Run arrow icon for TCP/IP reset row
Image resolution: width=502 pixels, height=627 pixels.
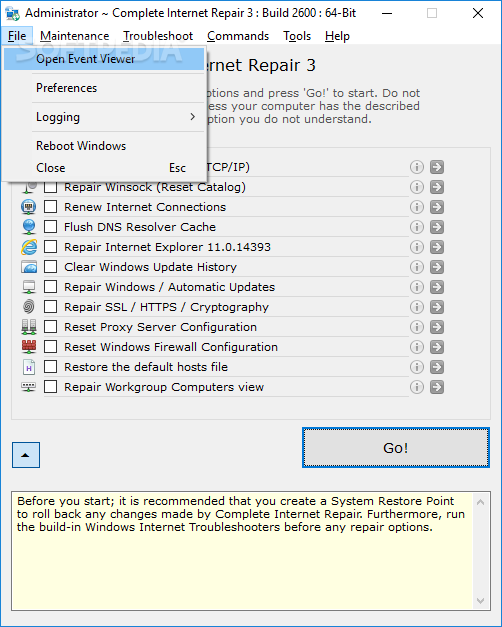(x=437, y=167)
